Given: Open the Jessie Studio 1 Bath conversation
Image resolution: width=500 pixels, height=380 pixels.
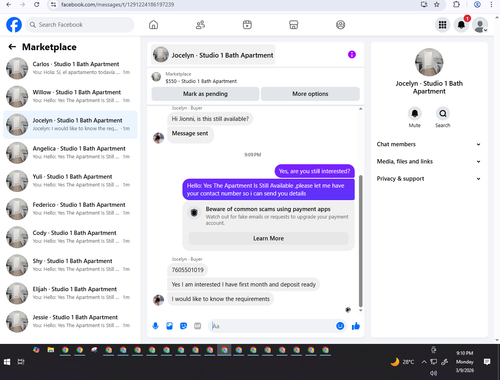Looking at the screenshot, I should coord(70,321).
